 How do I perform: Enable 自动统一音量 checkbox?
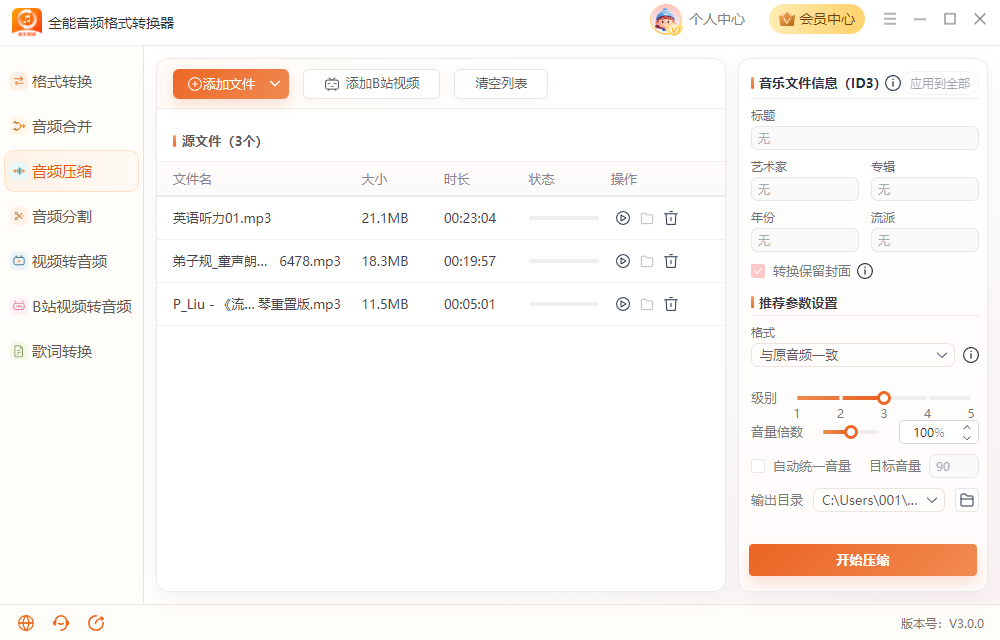click(x=758, y=466)
